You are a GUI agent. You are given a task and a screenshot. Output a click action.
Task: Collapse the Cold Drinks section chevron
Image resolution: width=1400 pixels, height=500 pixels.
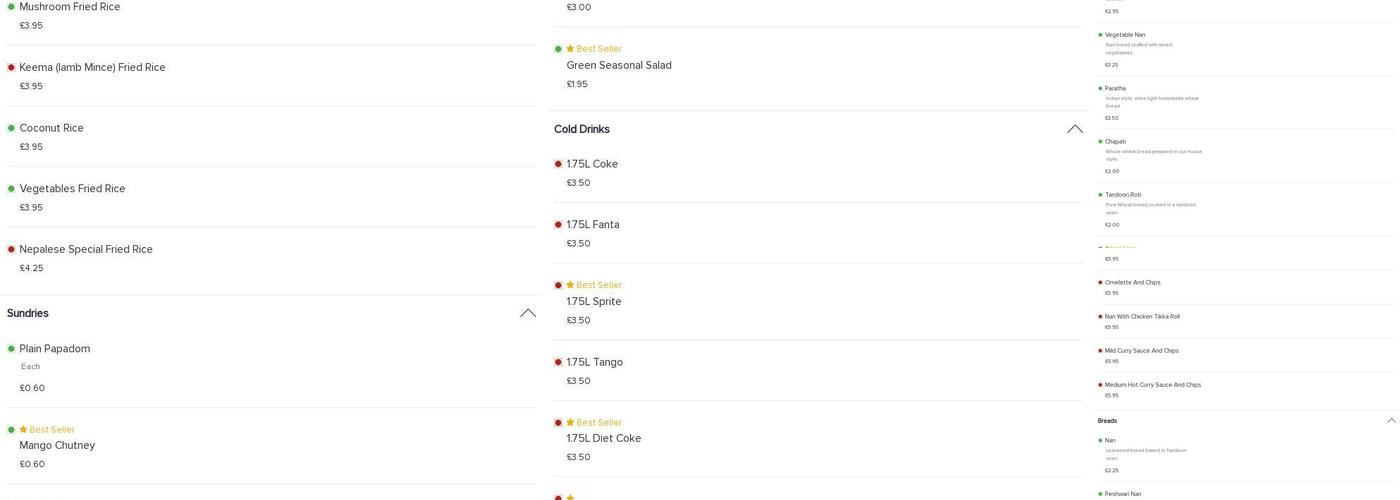(1075, 129)
